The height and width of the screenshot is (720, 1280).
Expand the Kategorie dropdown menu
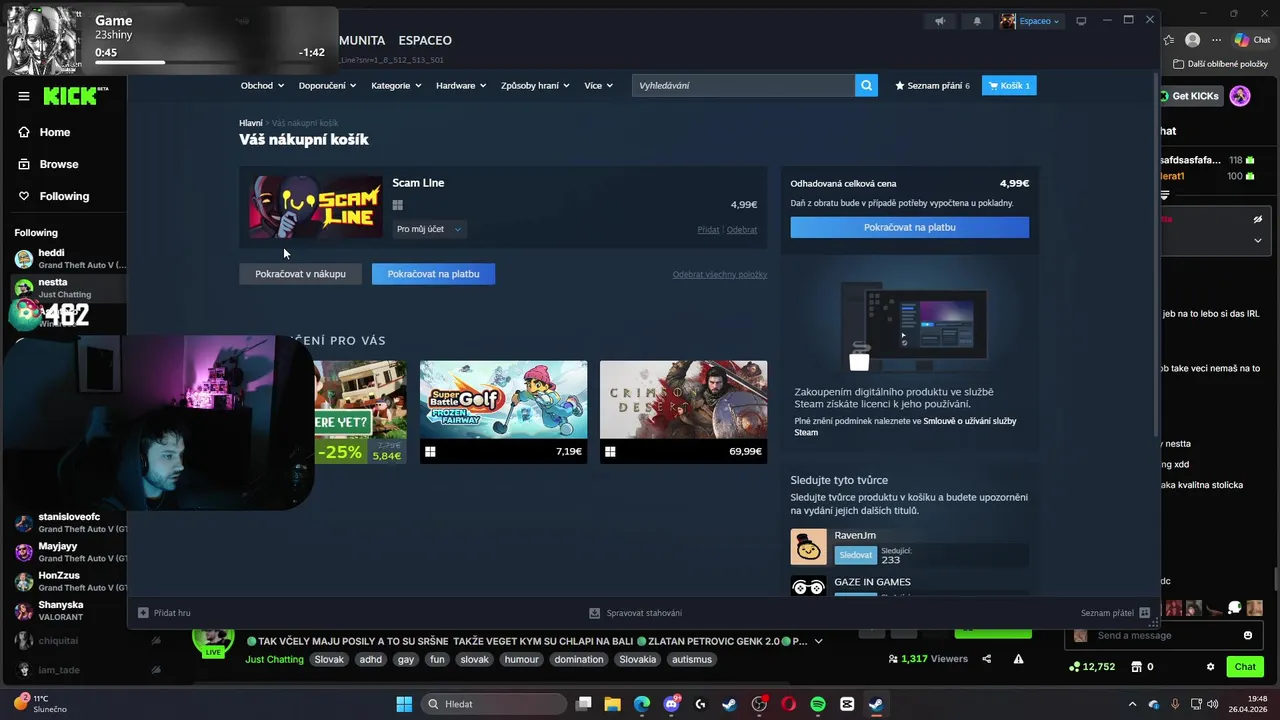(396, 85)
